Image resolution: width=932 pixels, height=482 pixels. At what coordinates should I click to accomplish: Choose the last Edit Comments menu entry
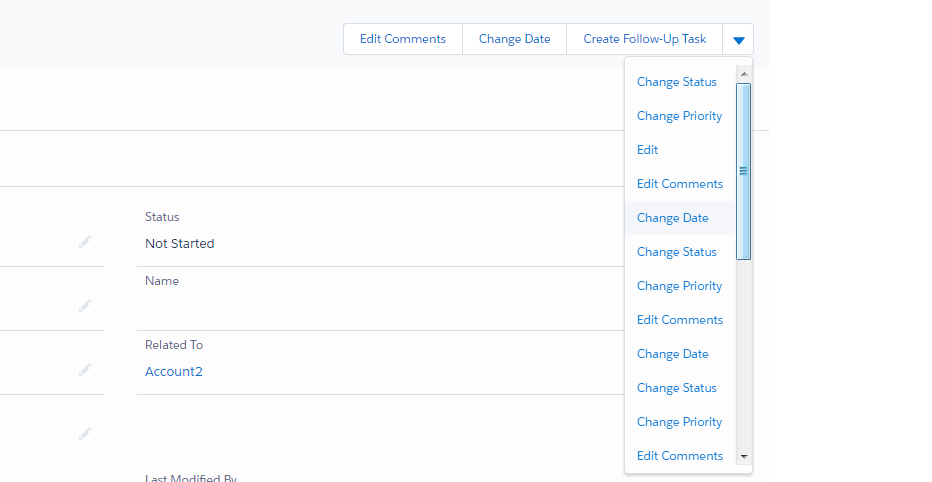pos(680,456)
